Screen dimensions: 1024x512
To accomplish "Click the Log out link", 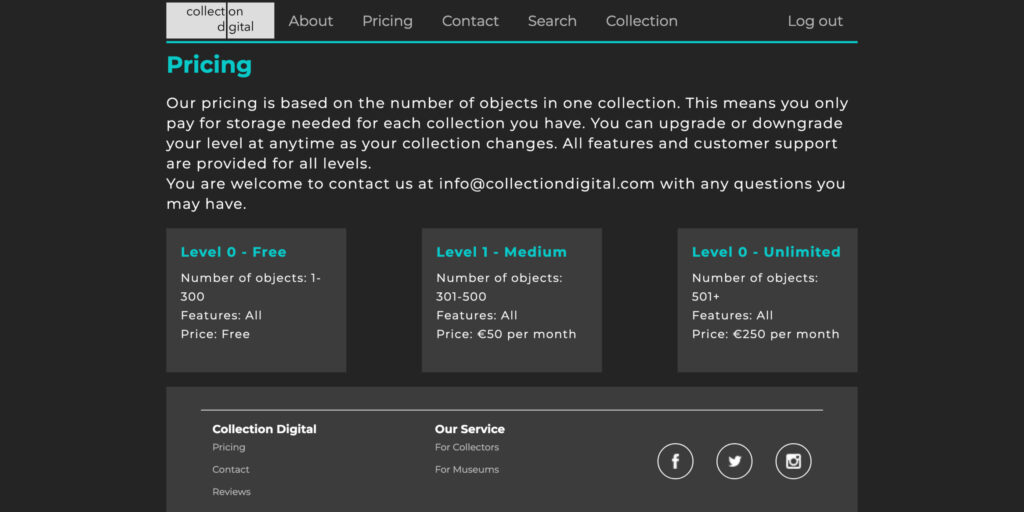I will click(x=815, y=21).
